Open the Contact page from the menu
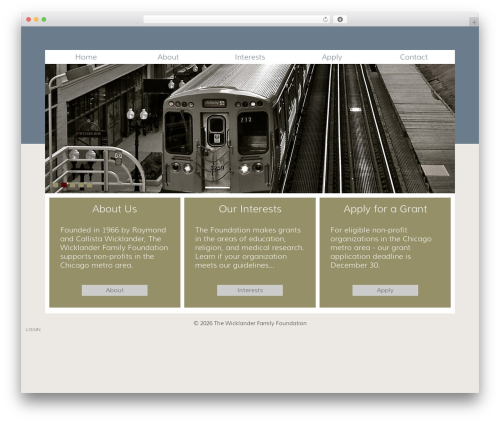Screen dimensions: 500x423 pyautogui.click(x=414, y=57)
